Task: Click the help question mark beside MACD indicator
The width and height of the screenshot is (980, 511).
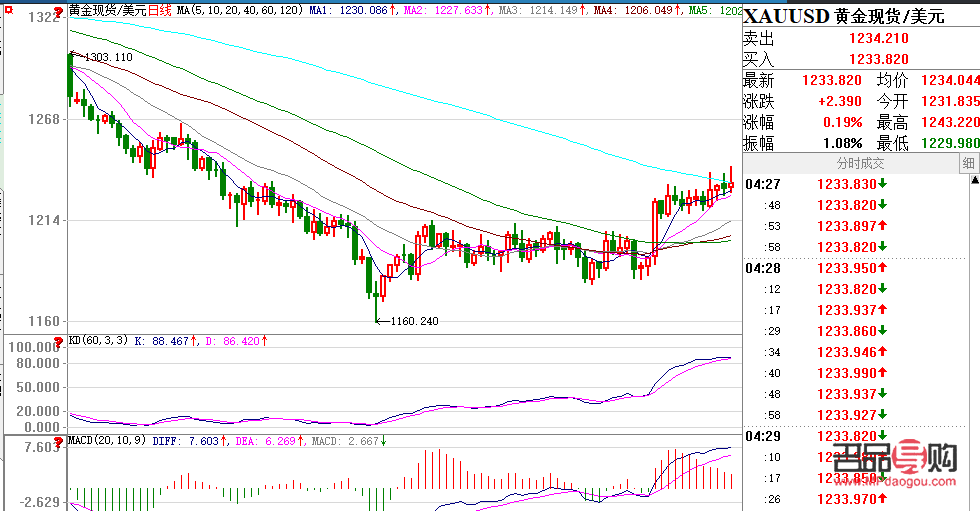Action: [61, 440]
